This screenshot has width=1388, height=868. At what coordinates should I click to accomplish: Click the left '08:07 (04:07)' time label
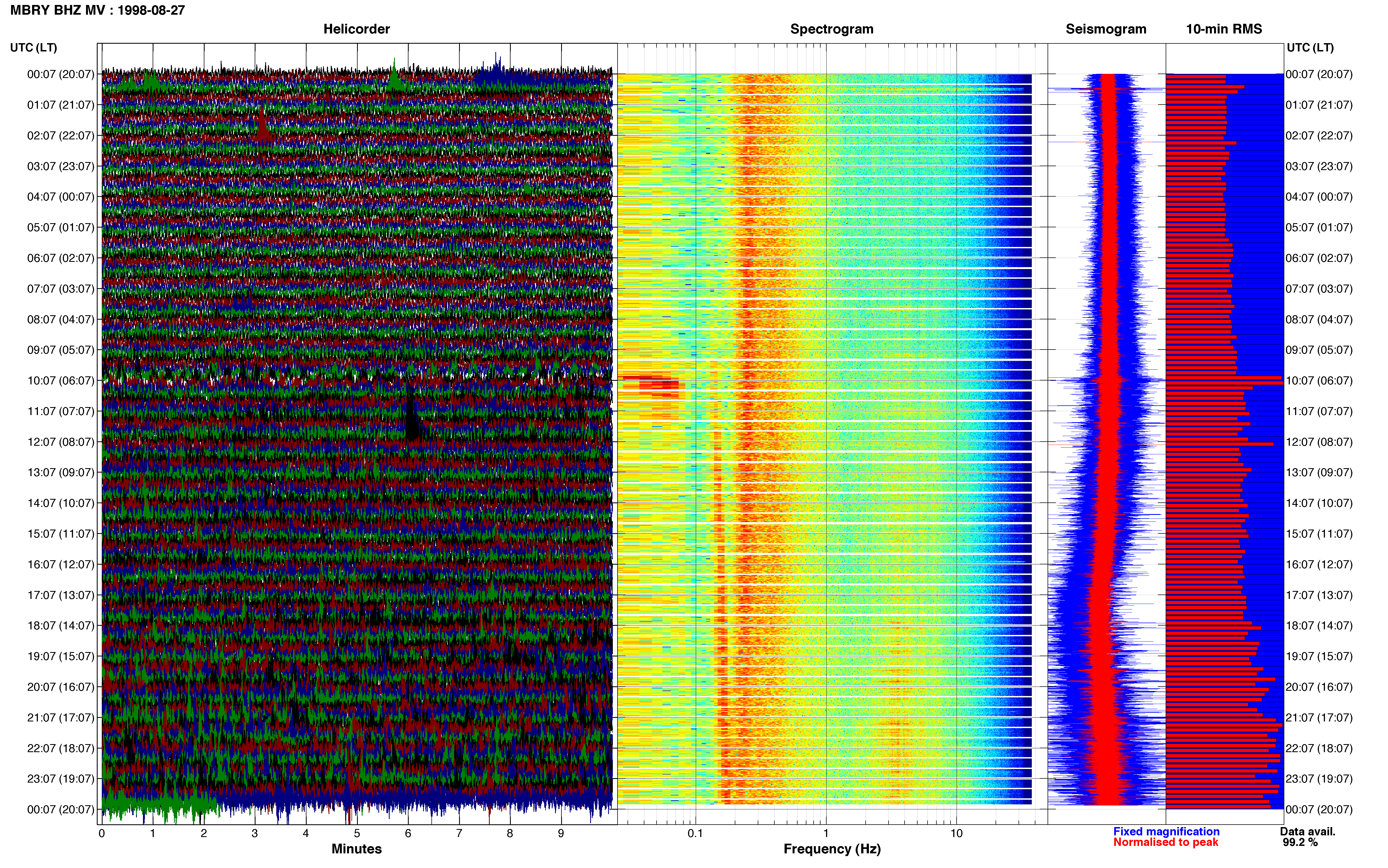pyautogui.click(x=60, y=319)
